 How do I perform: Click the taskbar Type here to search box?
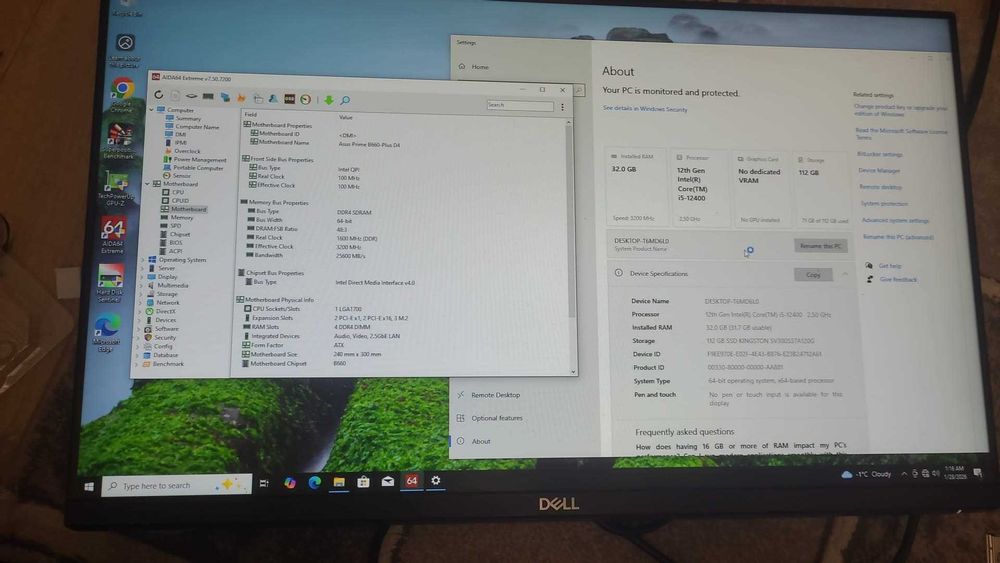point(176,486)
